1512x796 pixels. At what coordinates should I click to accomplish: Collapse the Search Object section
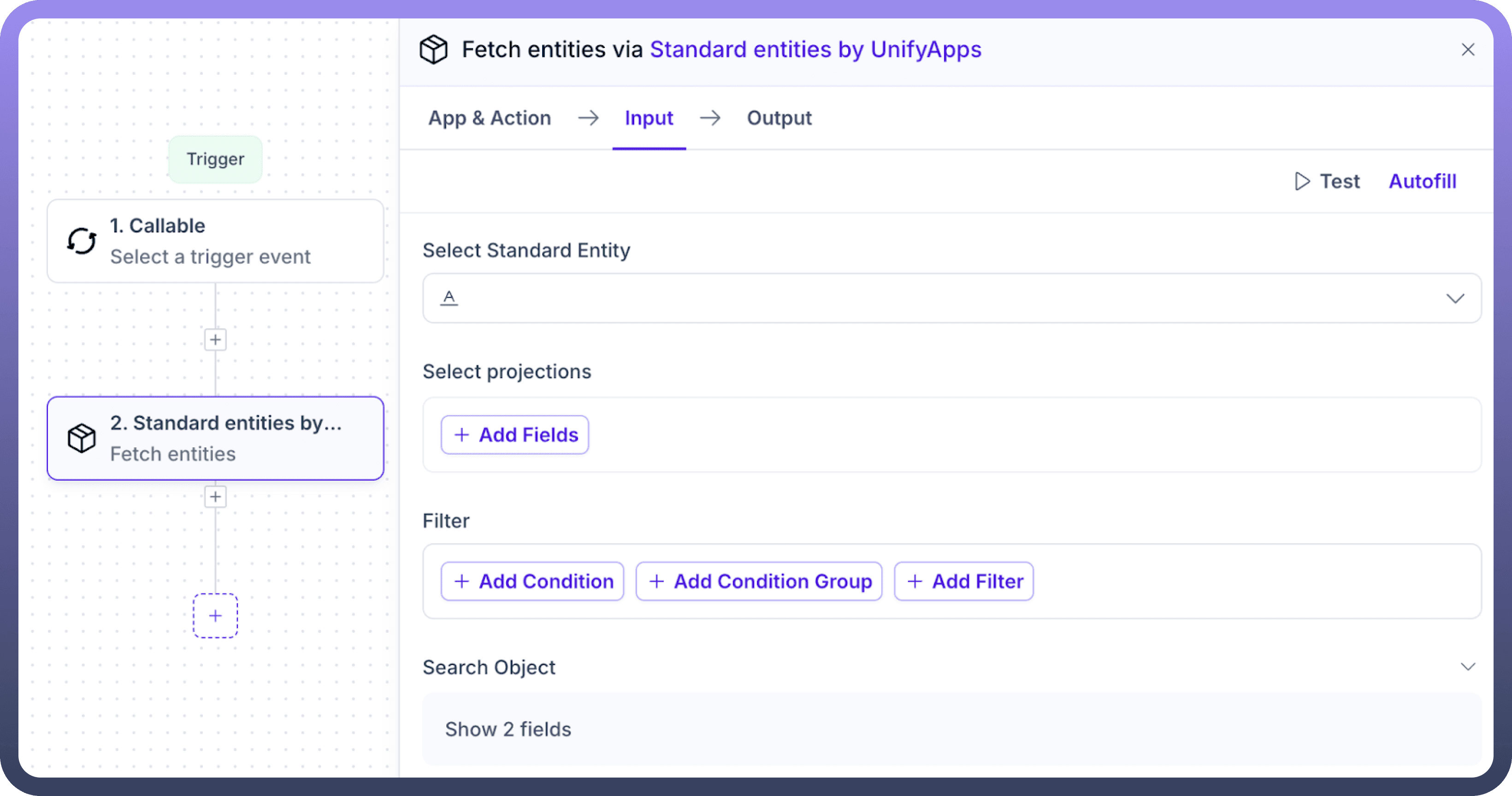tap(1467, 666)
